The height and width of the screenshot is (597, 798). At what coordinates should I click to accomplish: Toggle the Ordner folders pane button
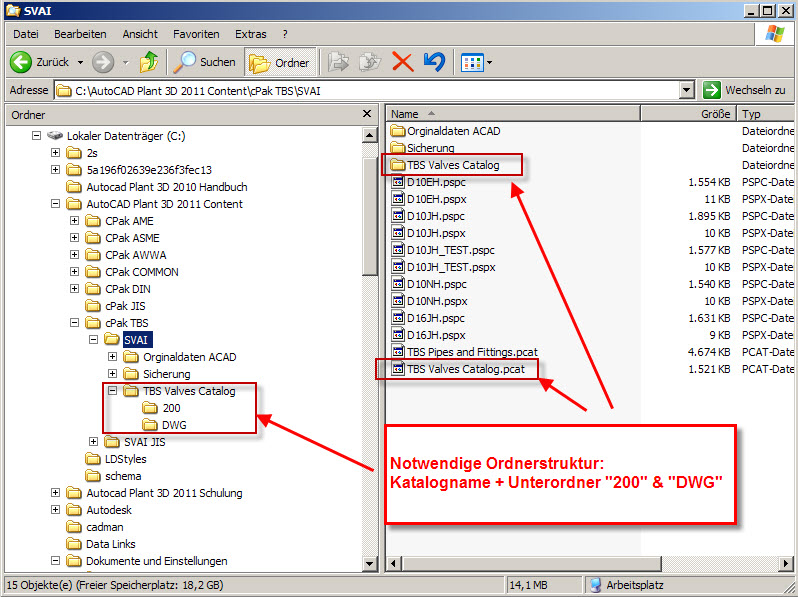pyautogui.click(x=279, y=63)
